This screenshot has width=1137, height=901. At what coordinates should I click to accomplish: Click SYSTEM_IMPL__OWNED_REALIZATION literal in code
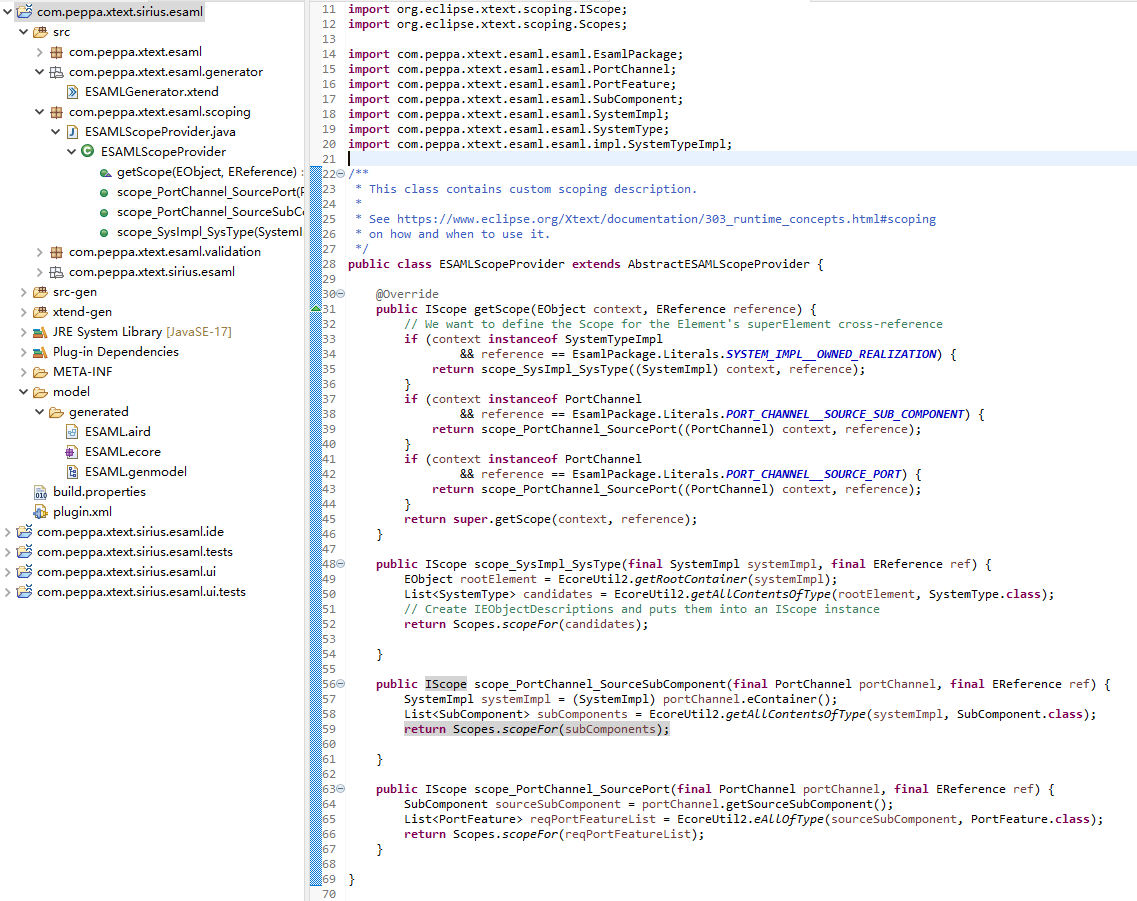point(831,354)
